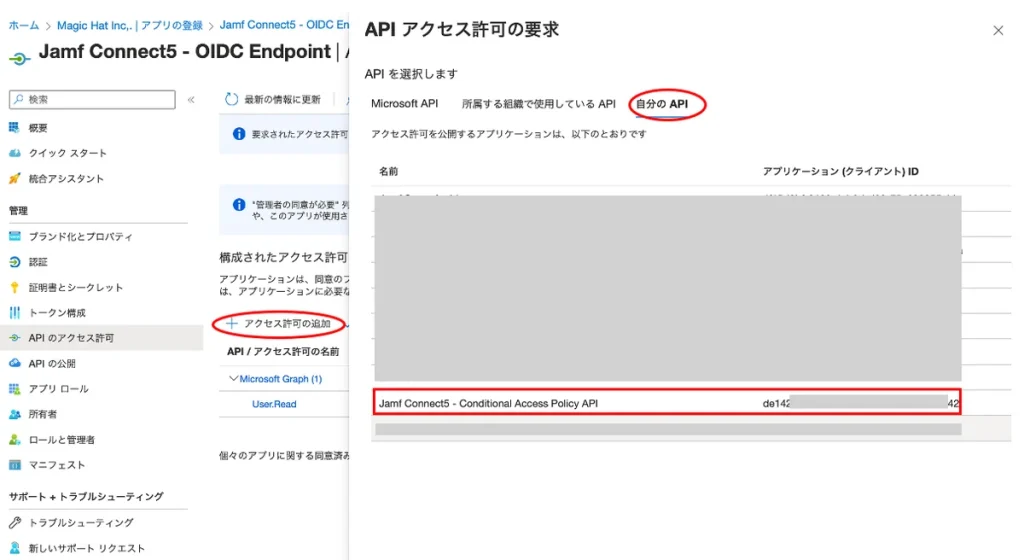Open the アプリ ロール grid icon
The height and width of the screenshot is (560, 1024).
point(14,389)
